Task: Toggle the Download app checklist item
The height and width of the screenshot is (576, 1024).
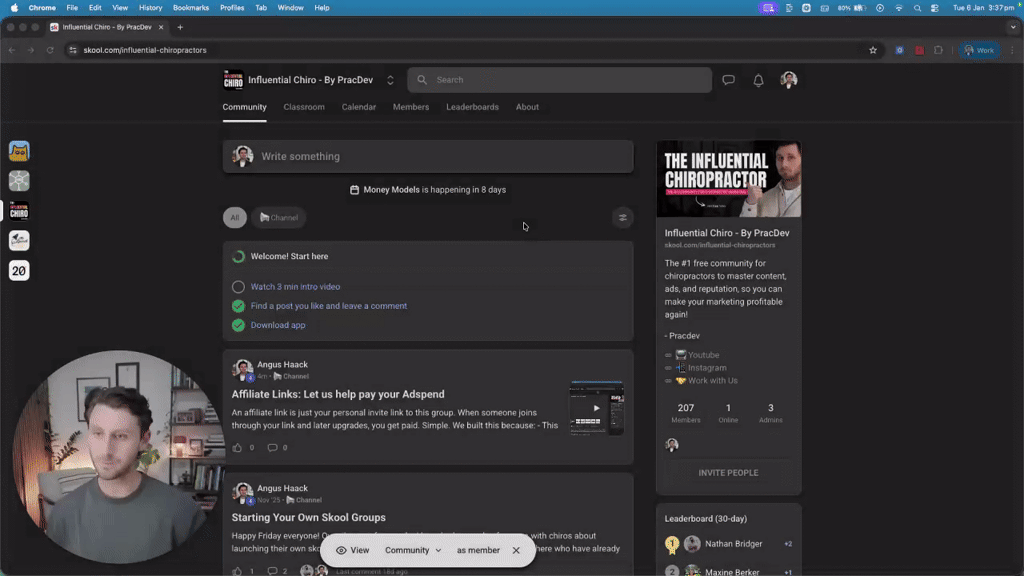Action: click(x=238, y=325)
